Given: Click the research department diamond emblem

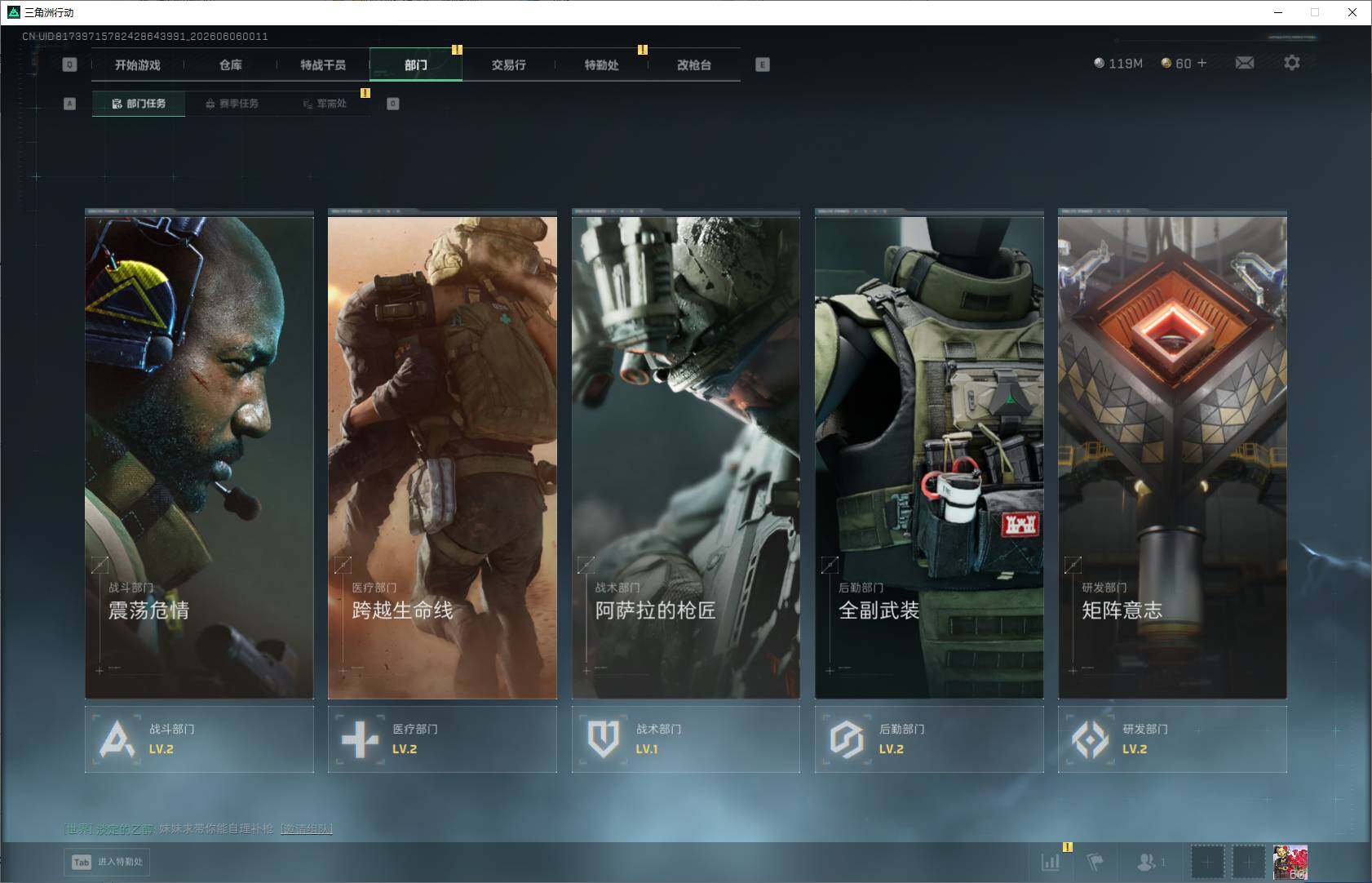Looking at the screenshot, I should point(1090,739).
